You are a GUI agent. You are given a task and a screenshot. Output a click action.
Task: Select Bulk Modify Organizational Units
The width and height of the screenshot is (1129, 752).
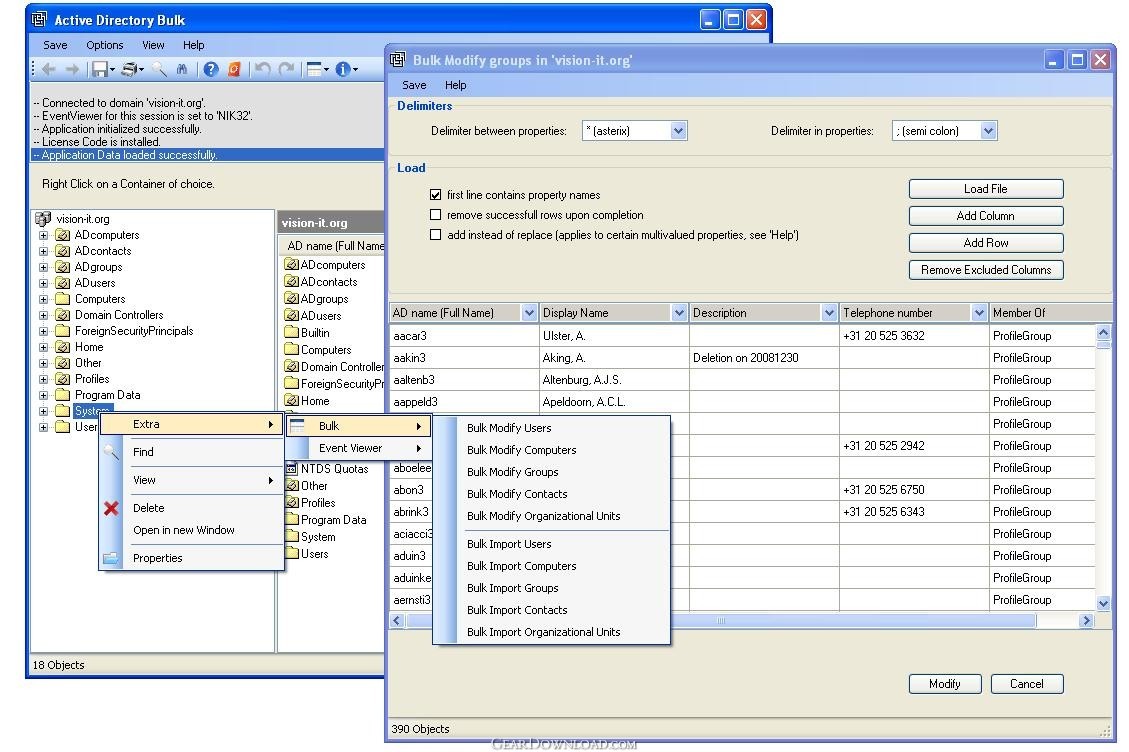tap(552, 516)
